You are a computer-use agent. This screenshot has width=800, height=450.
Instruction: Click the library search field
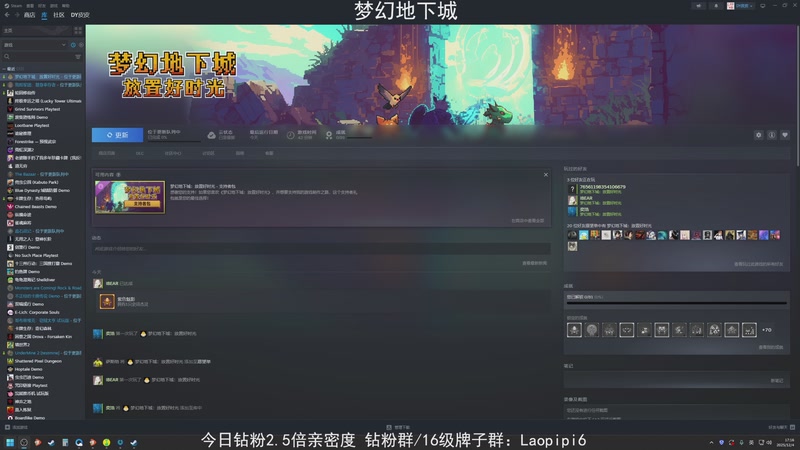[x=38, y=57]
